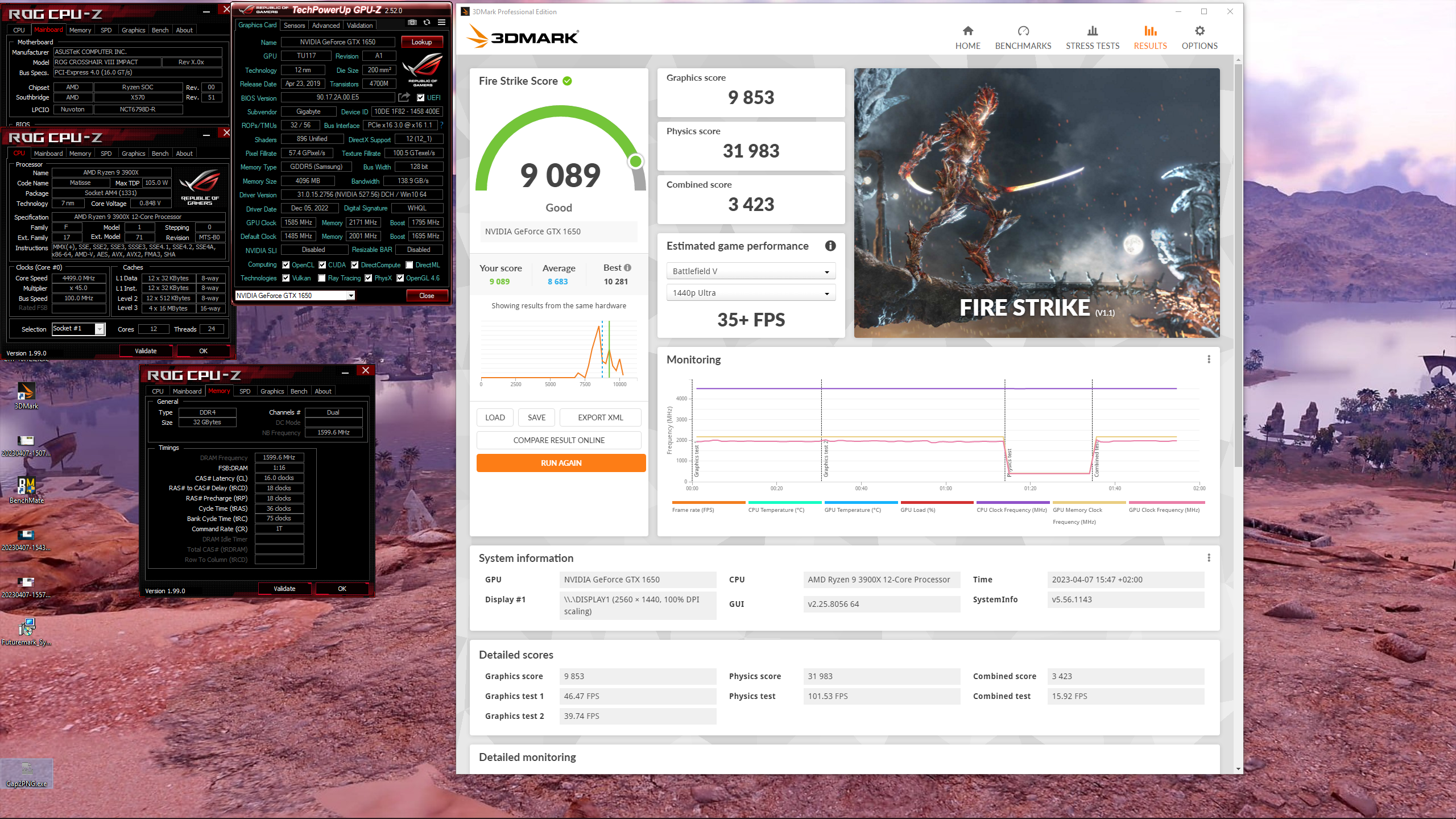Toggle the CUDA checkbox
Screen dimensions: 1456x819
pyautogui.click(x=322, y=265)
